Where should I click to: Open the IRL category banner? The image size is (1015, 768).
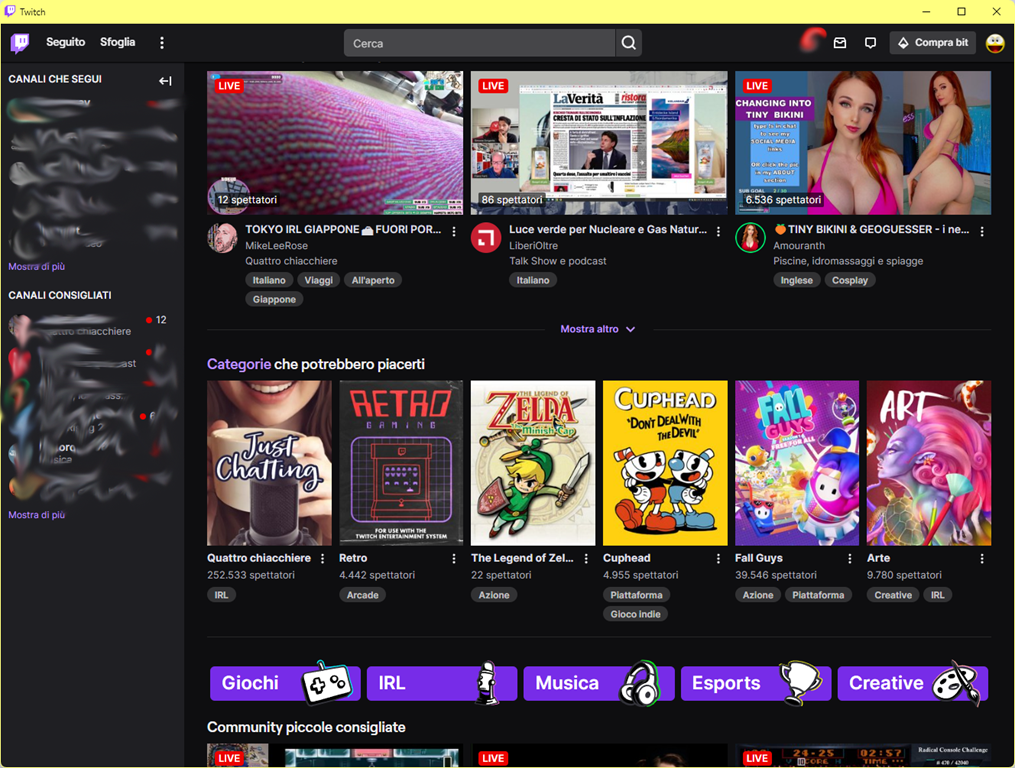(441, 683)
